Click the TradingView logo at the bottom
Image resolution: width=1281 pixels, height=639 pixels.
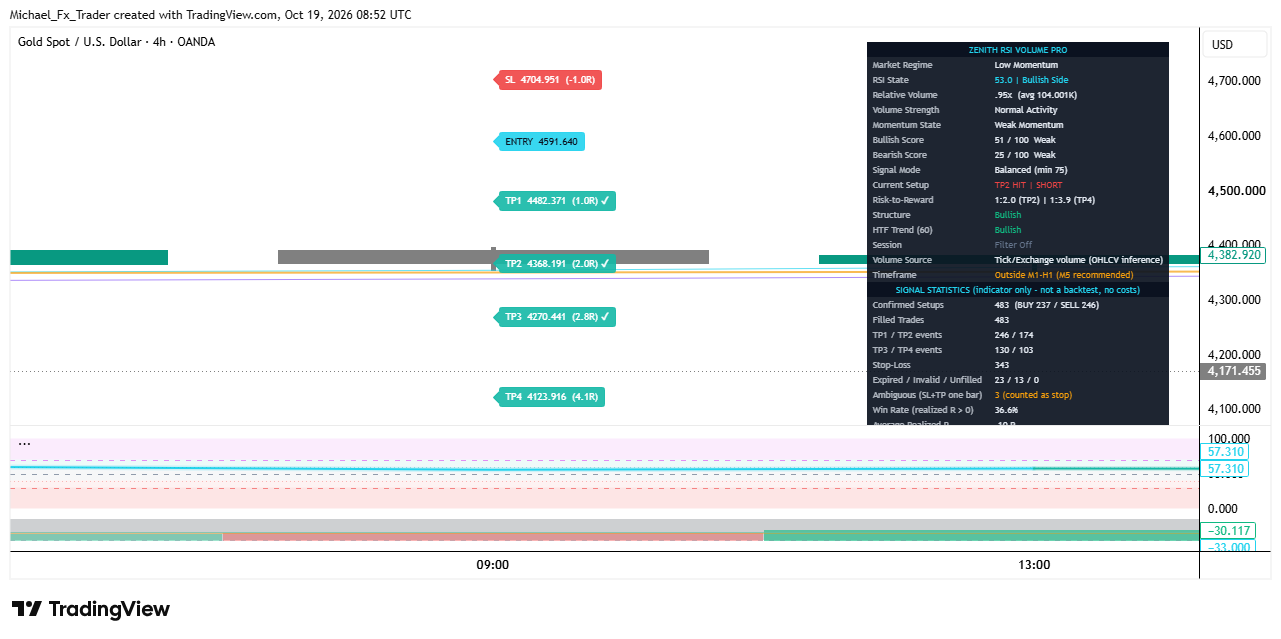91,609
